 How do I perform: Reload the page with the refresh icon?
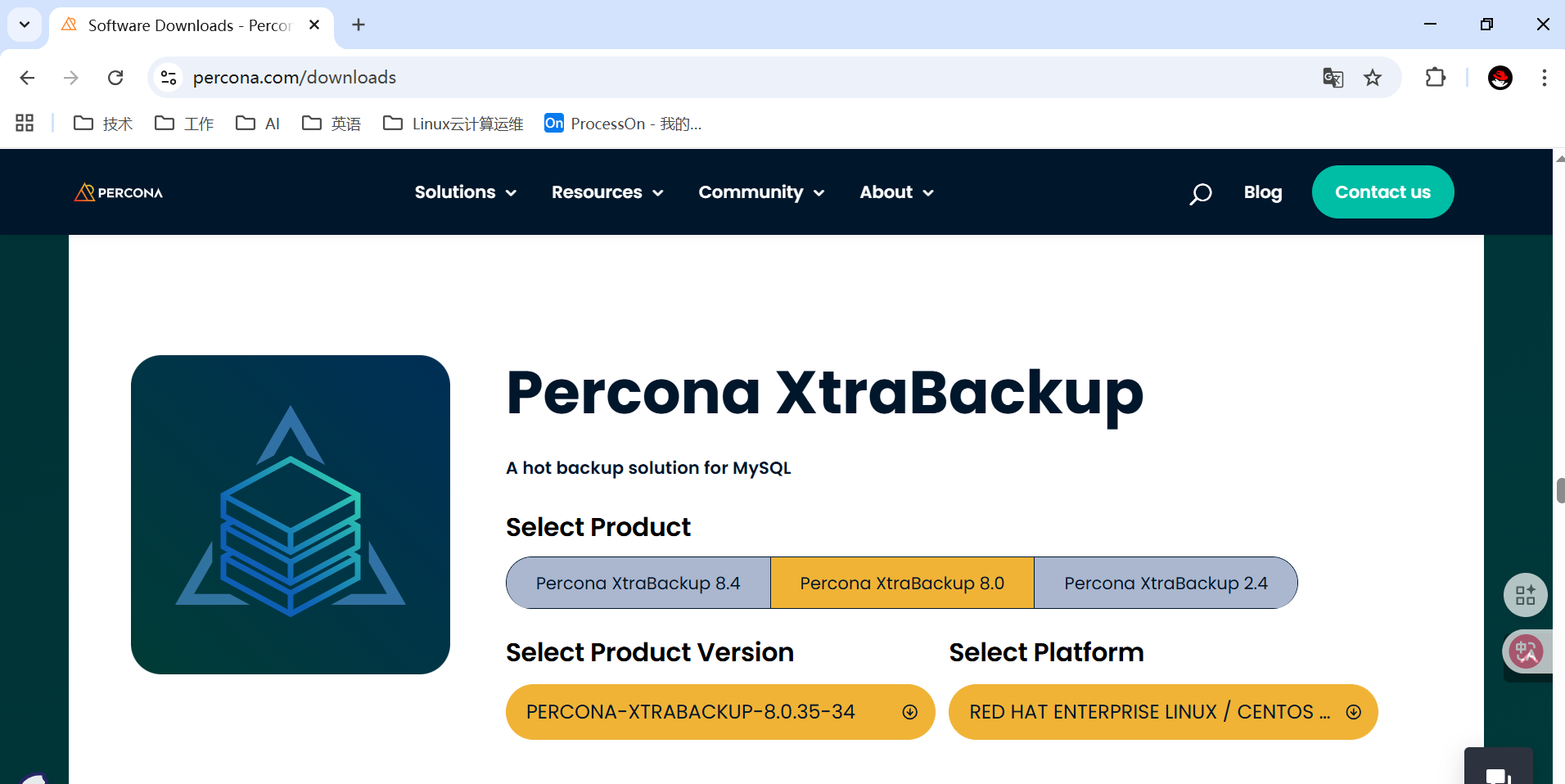coord(115,78)
